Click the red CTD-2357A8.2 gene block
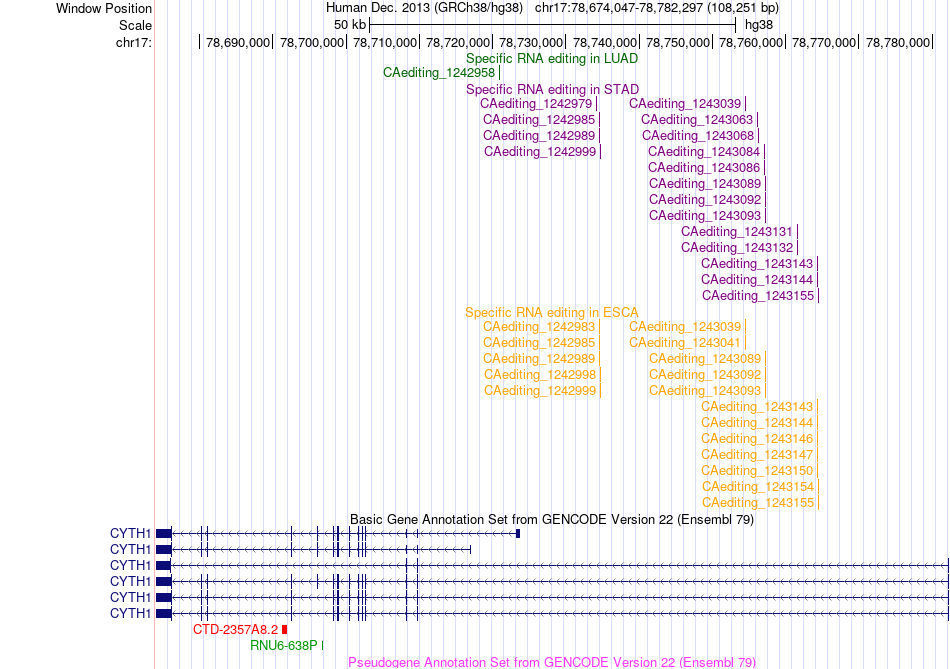The width and height of the screenshot is (950, 669). (x=285, y=630)
